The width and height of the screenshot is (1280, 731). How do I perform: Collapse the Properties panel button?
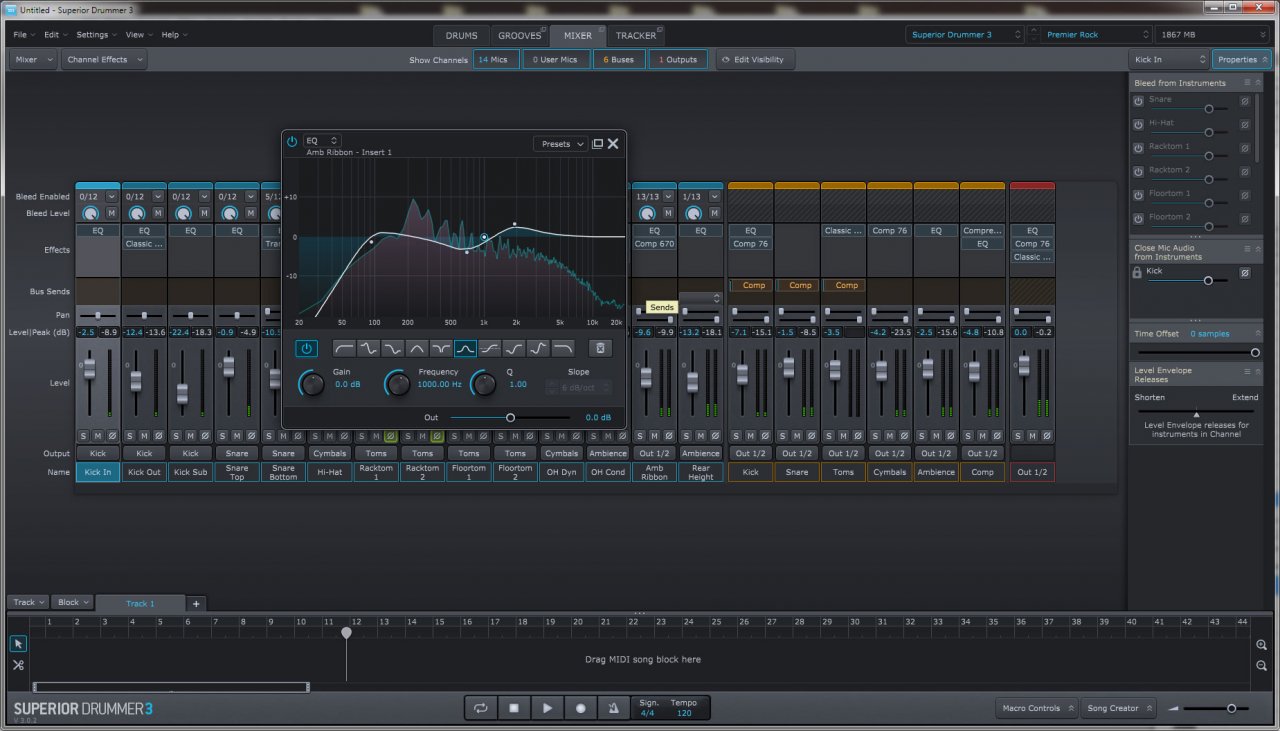click(1241, 60)
